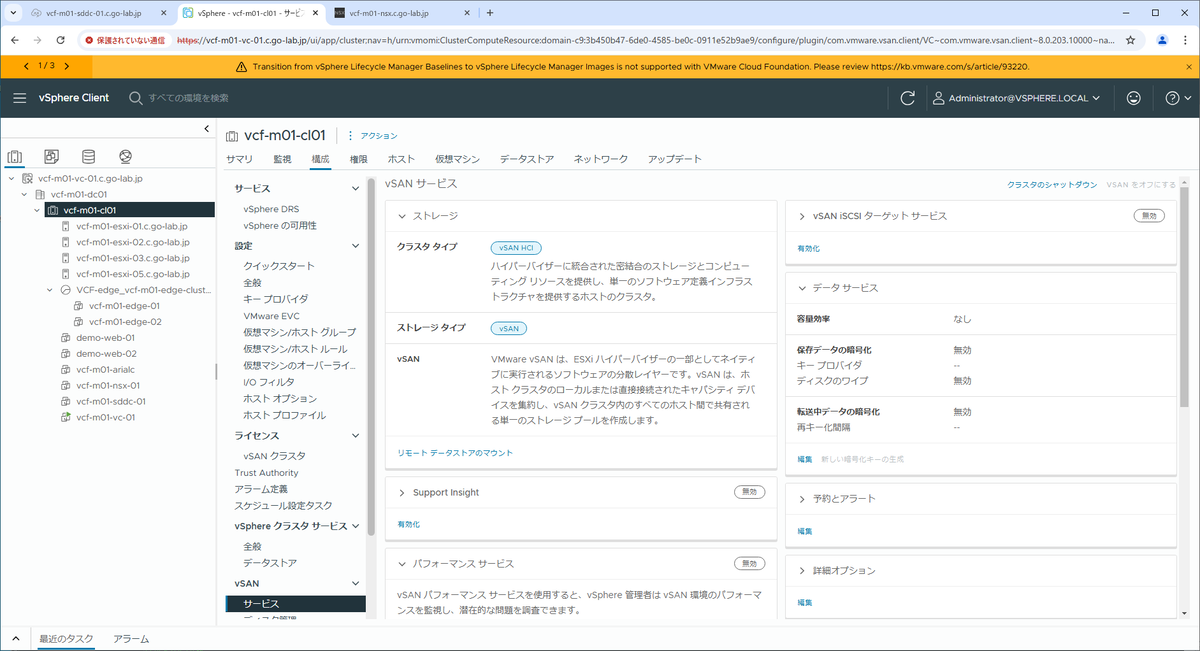Collapse the データ サービス card
1200x651 pixels.
[x=803, y=287]
